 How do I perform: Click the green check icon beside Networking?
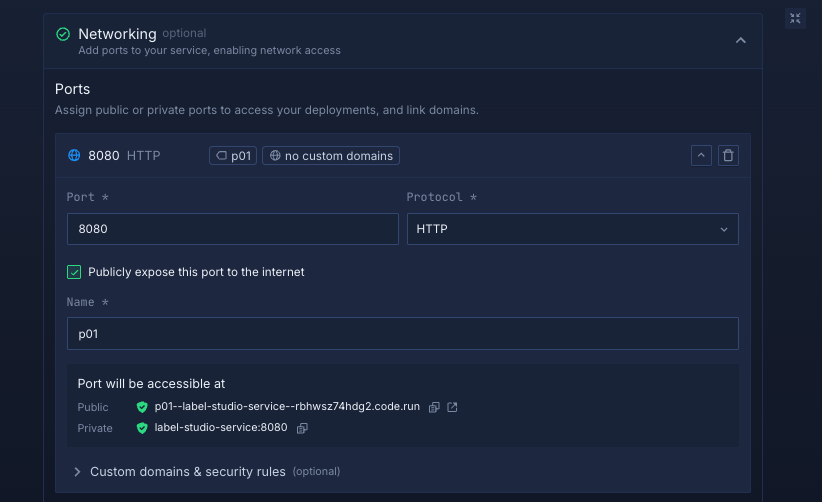(63, 34)
